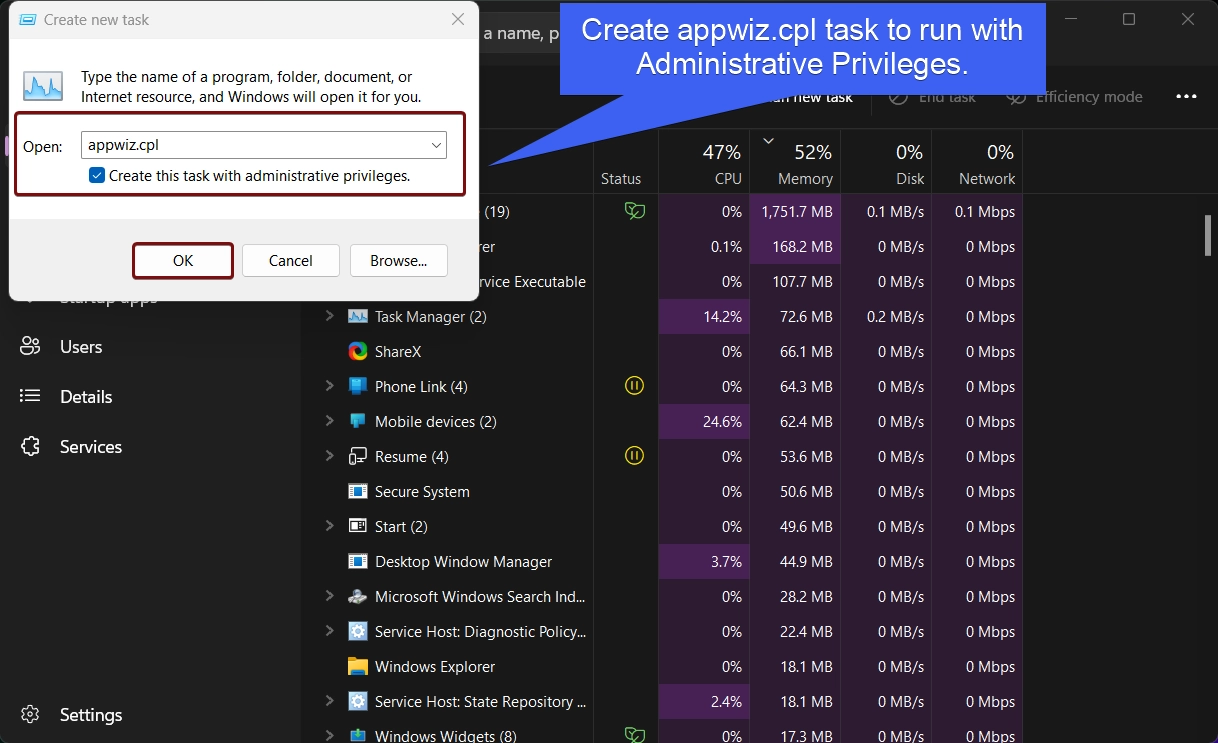Viewport: 1218px width, 743px height.
Task: Cancel the Create new task dialog
Action: (291, 261)
